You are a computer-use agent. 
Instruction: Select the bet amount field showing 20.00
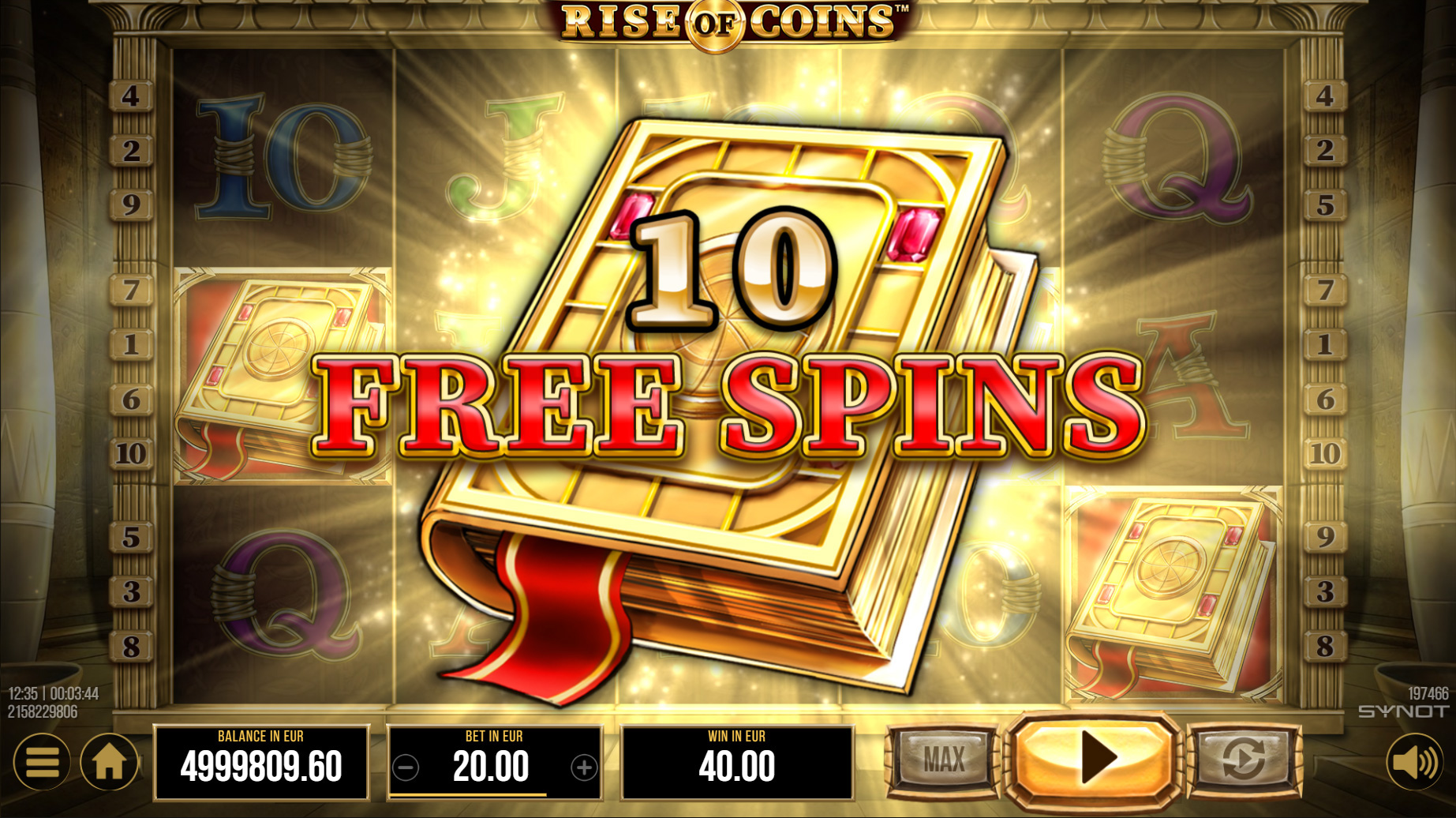point(494,763)
